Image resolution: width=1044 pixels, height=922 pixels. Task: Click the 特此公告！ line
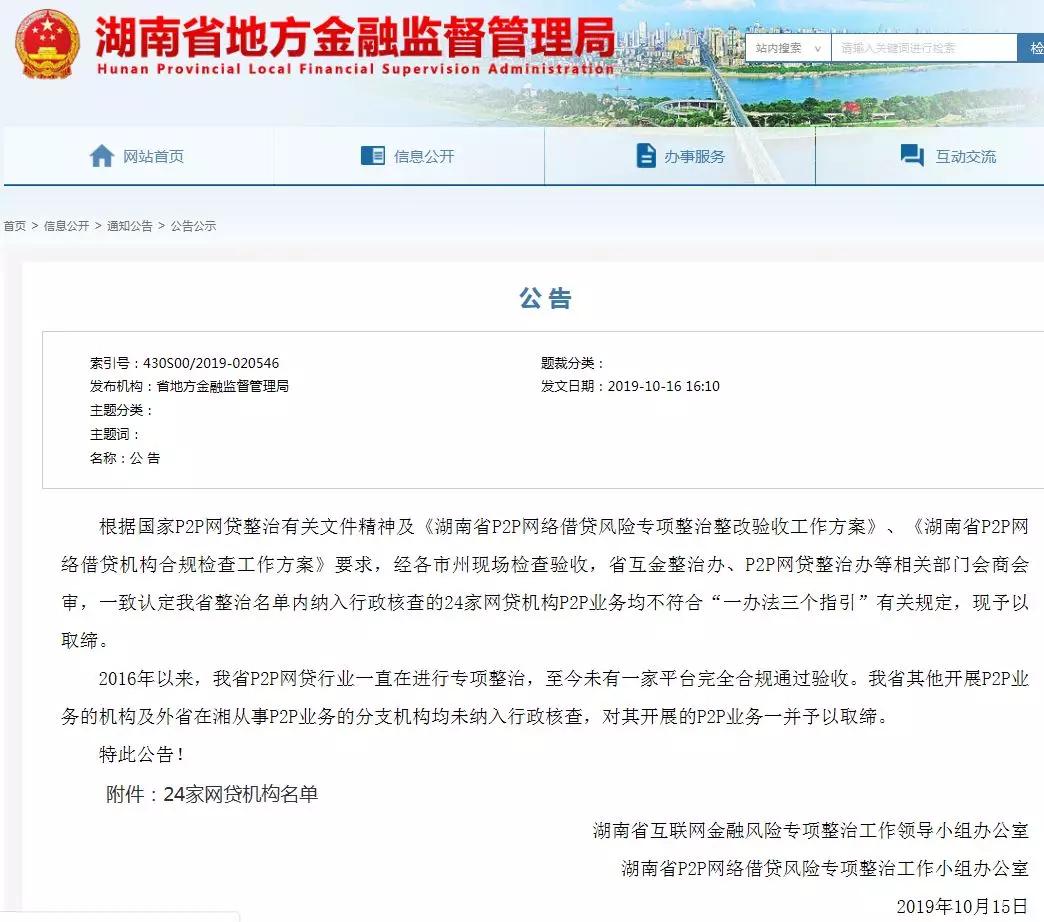(x=141, y=754)
